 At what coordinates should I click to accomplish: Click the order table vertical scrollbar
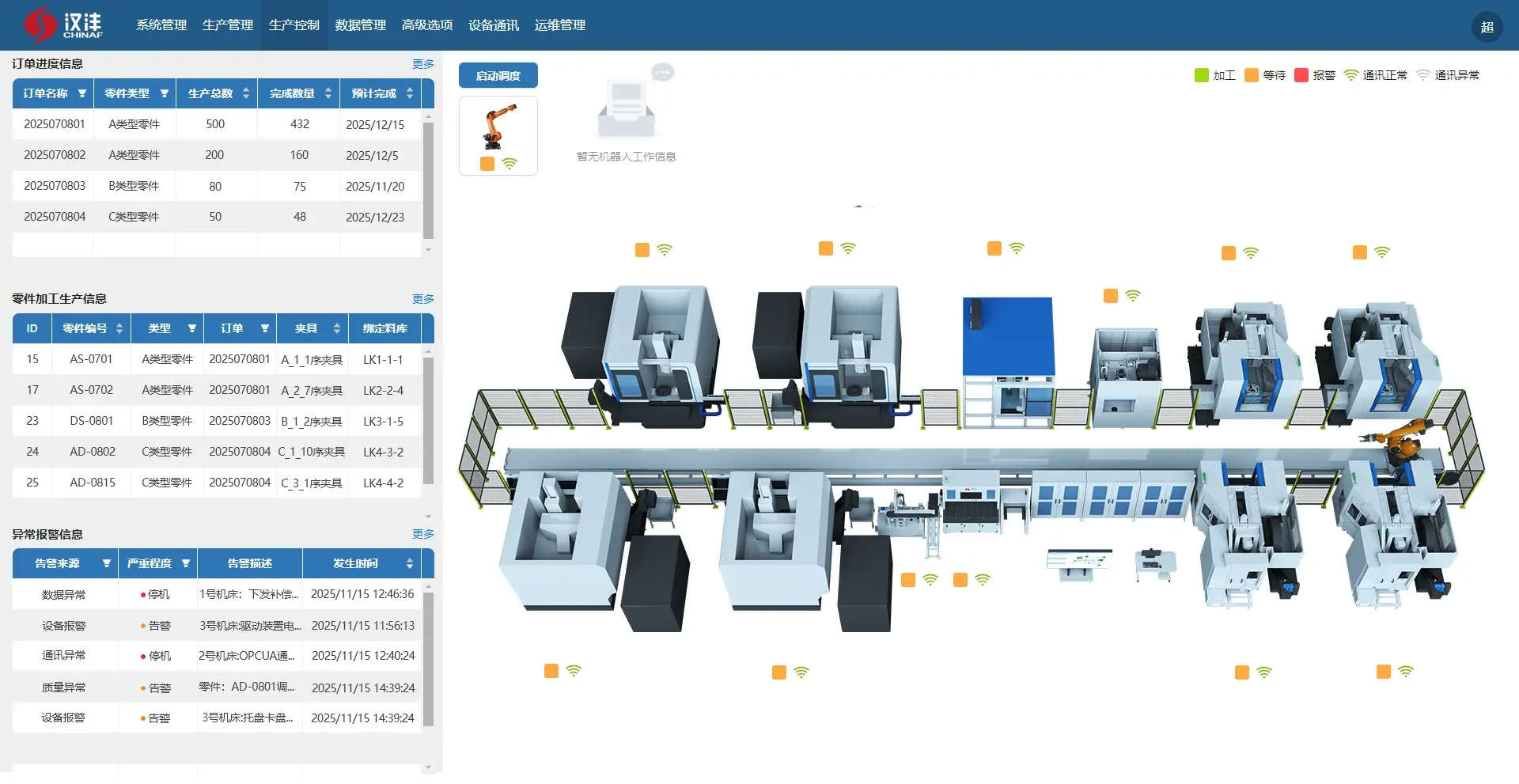428,180
